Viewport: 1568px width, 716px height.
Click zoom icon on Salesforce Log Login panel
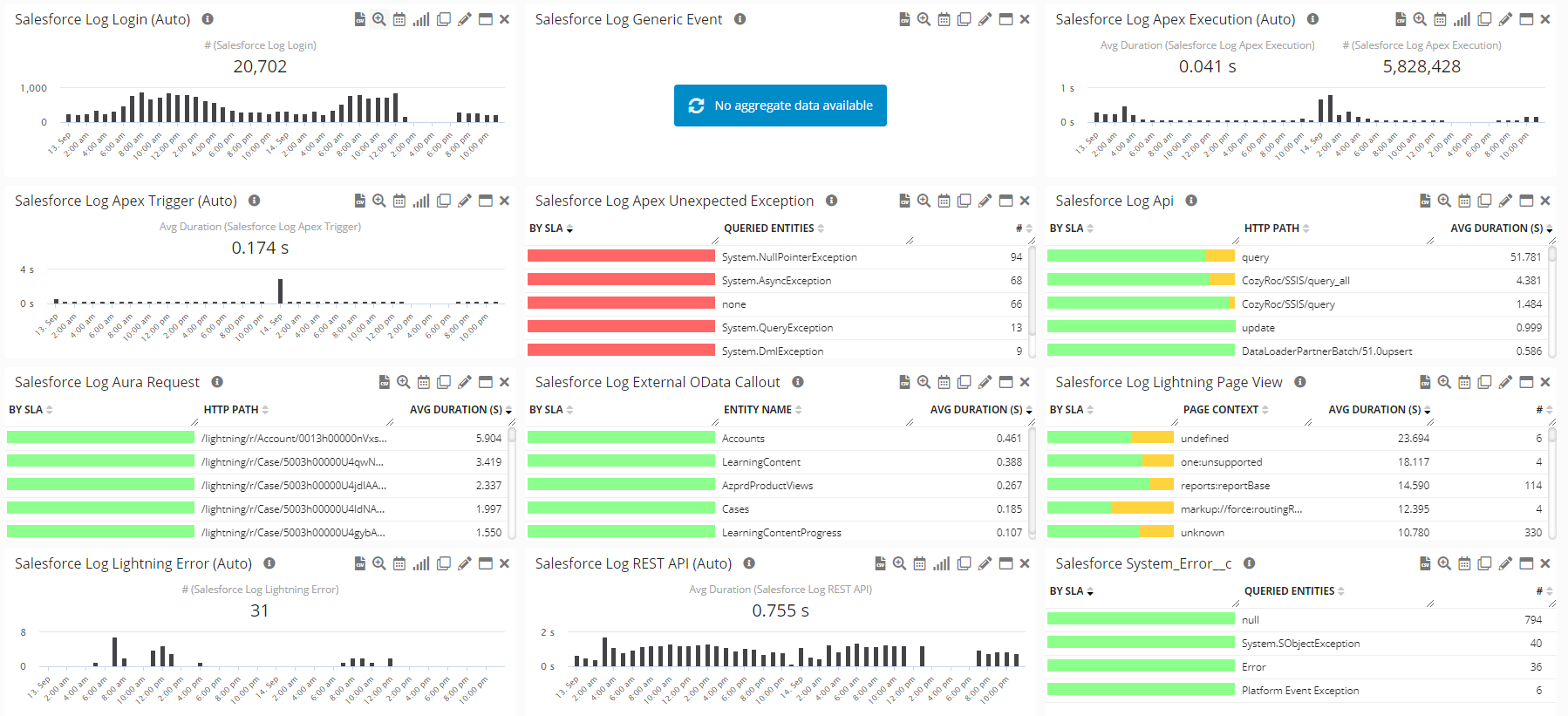tap(378, 19)
